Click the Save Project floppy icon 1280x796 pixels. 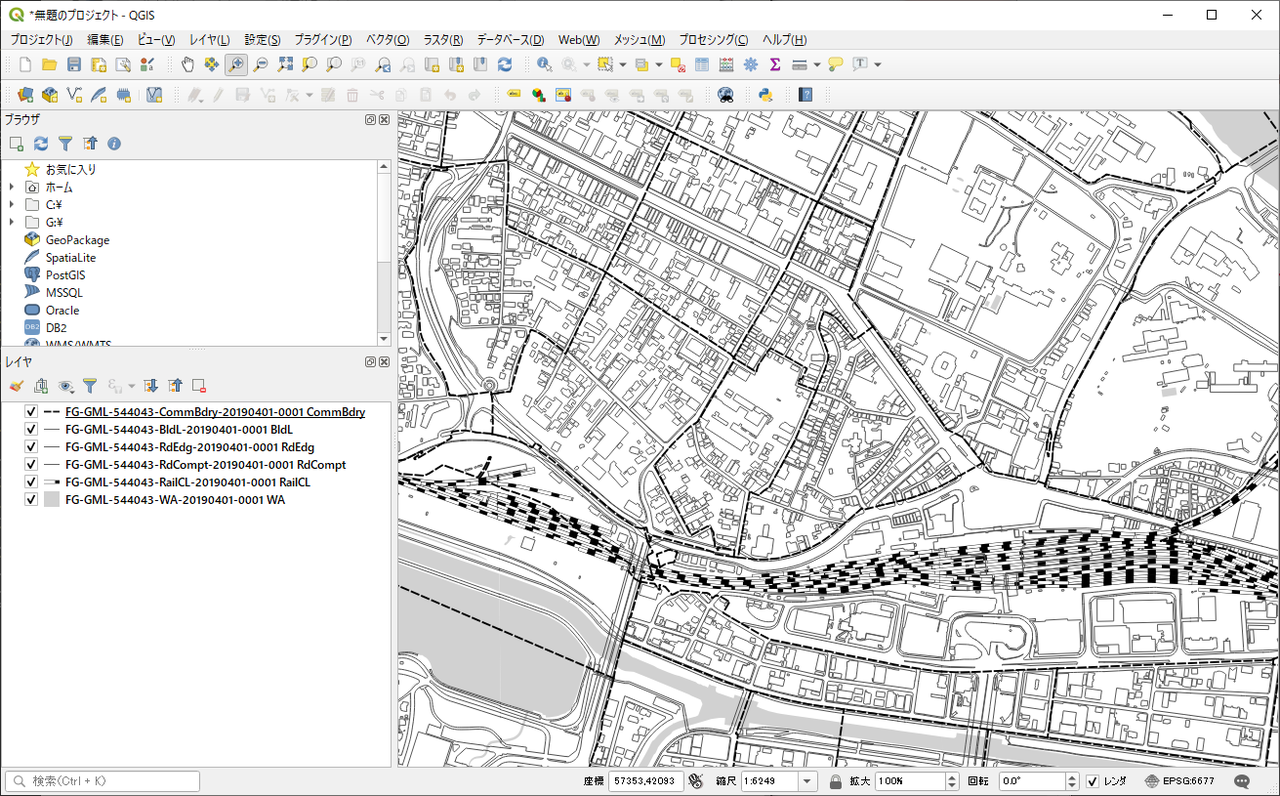point(74,65)
